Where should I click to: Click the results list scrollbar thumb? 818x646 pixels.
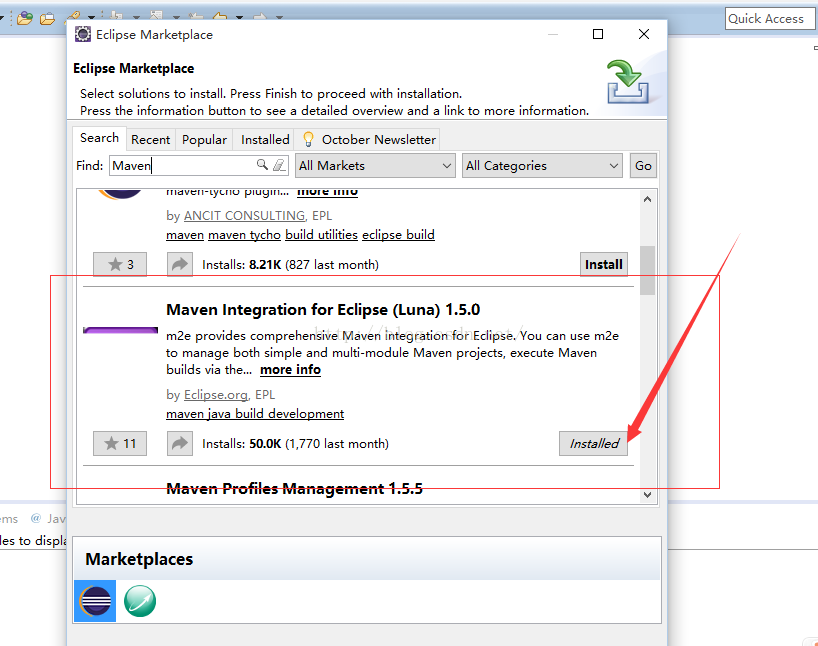[x=647, y=270]
